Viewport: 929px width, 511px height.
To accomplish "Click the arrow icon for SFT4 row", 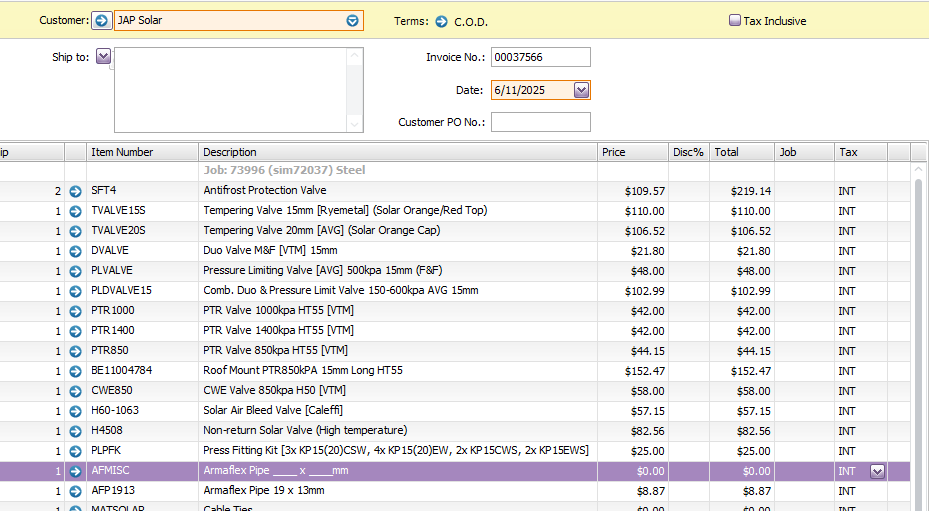I will 75,191.
